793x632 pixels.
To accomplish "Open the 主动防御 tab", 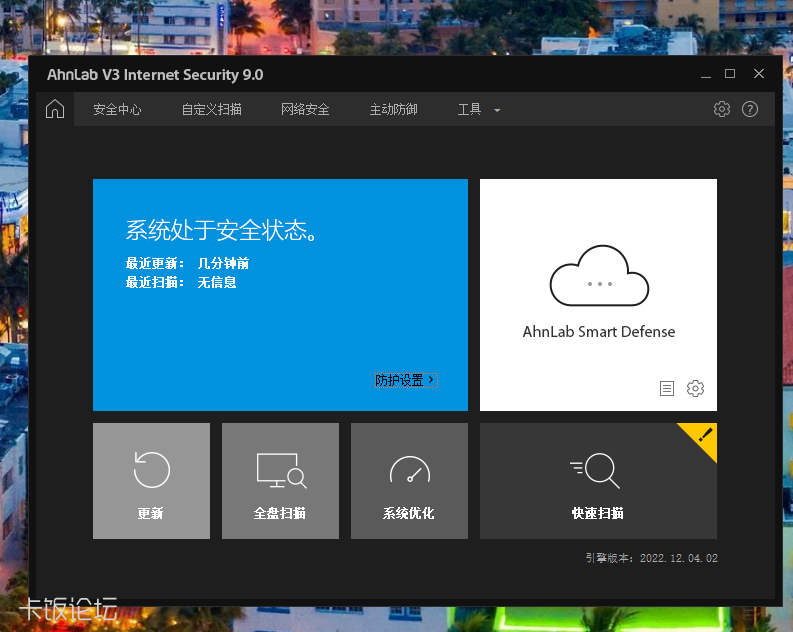I will click(x=393, y=109).
